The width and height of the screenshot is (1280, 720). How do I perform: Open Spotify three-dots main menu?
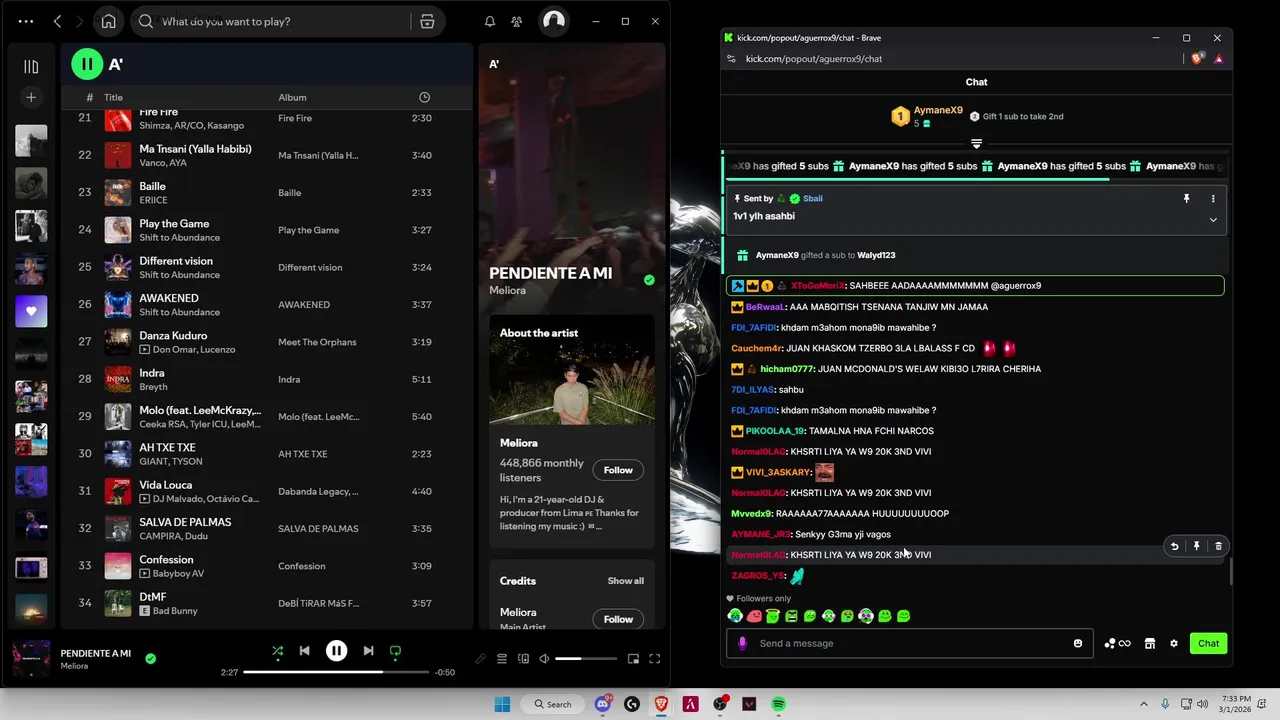[x=26, y=21]
